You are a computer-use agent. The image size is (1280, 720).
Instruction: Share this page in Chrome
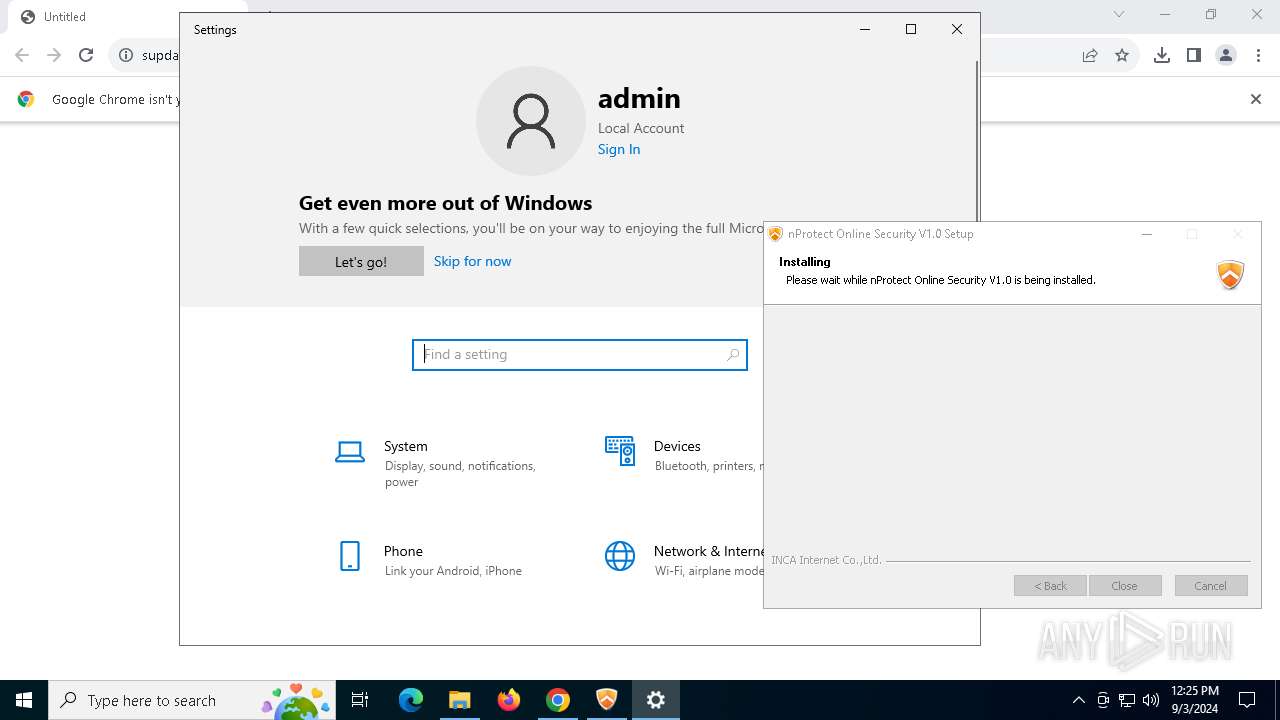[1090, 55]
